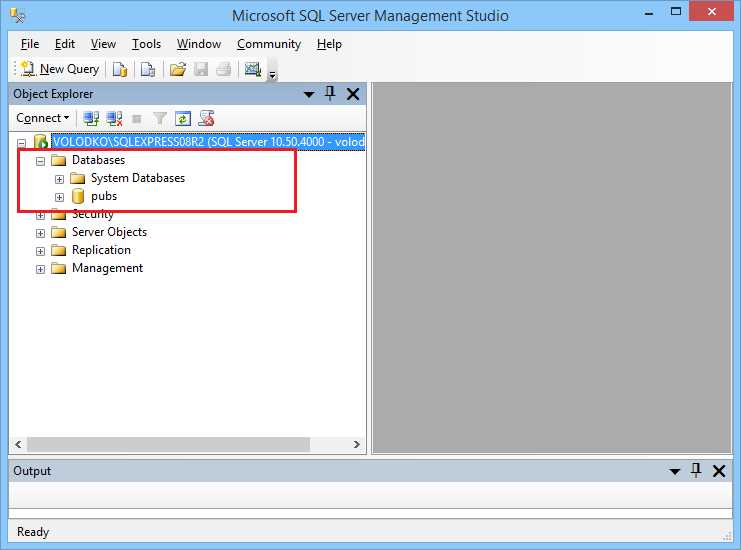Click the Stop square icon in Object Explorer
This screenshot has width=741, height=550.
click(x=137, y=119)
